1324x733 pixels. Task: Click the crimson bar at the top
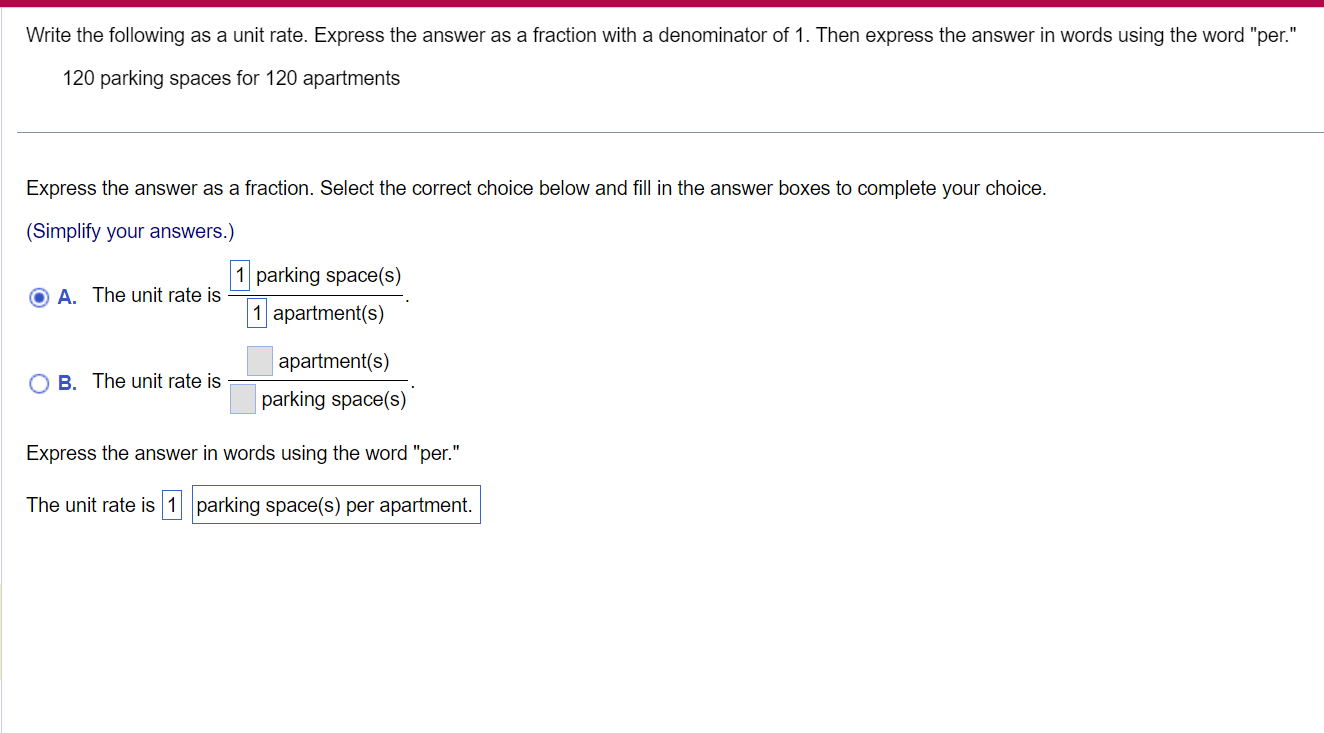(662, 4)
